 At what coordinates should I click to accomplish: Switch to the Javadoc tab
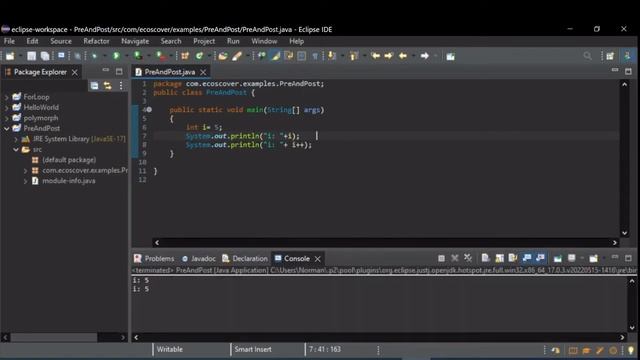coord(198,259)
